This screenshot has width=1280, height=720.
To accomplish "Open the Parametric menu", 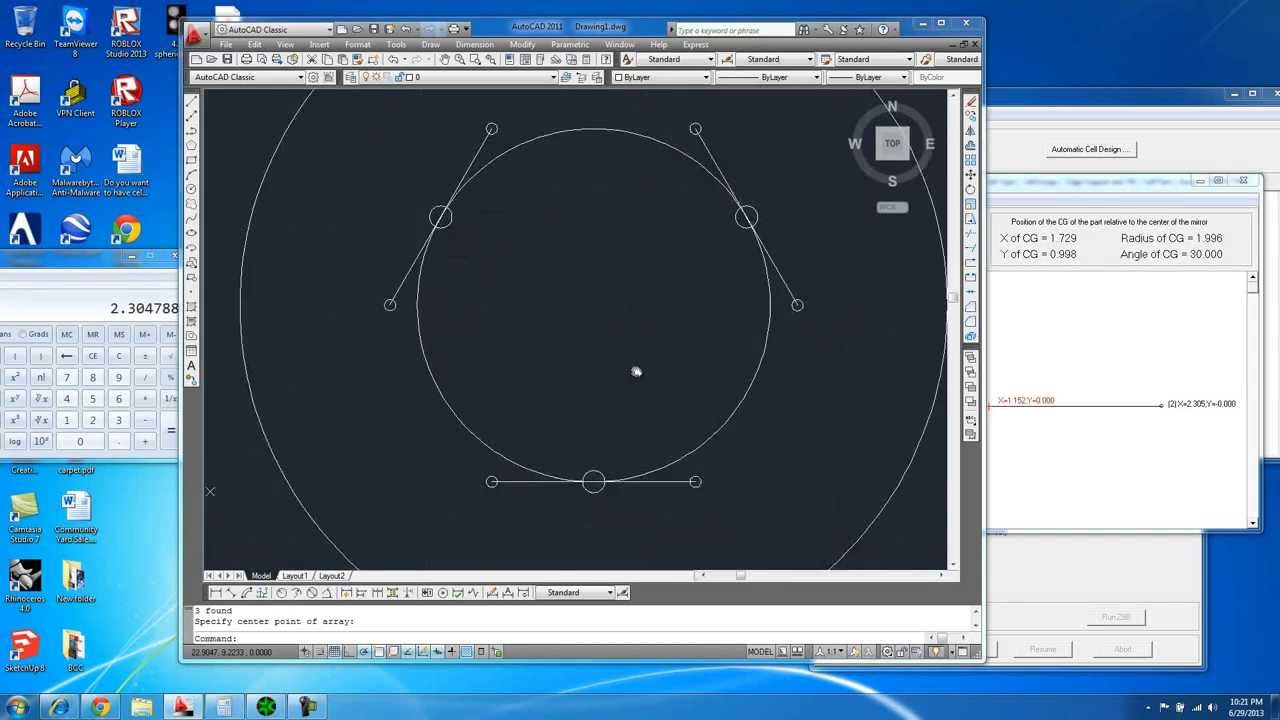I will click(x=570, y=45).
